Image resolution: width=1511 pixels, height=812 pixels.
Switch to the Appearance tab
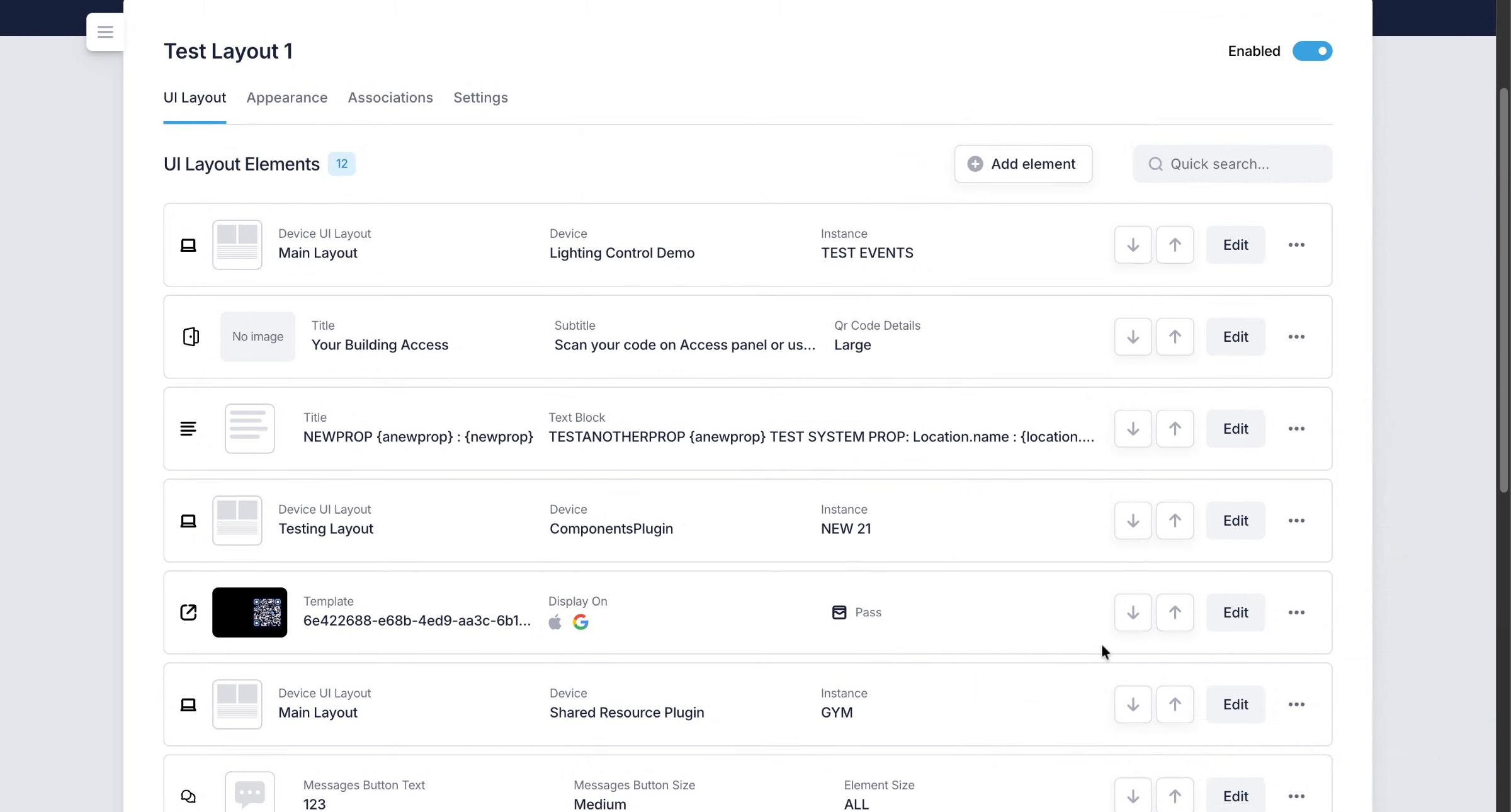[x=286, y=98]
